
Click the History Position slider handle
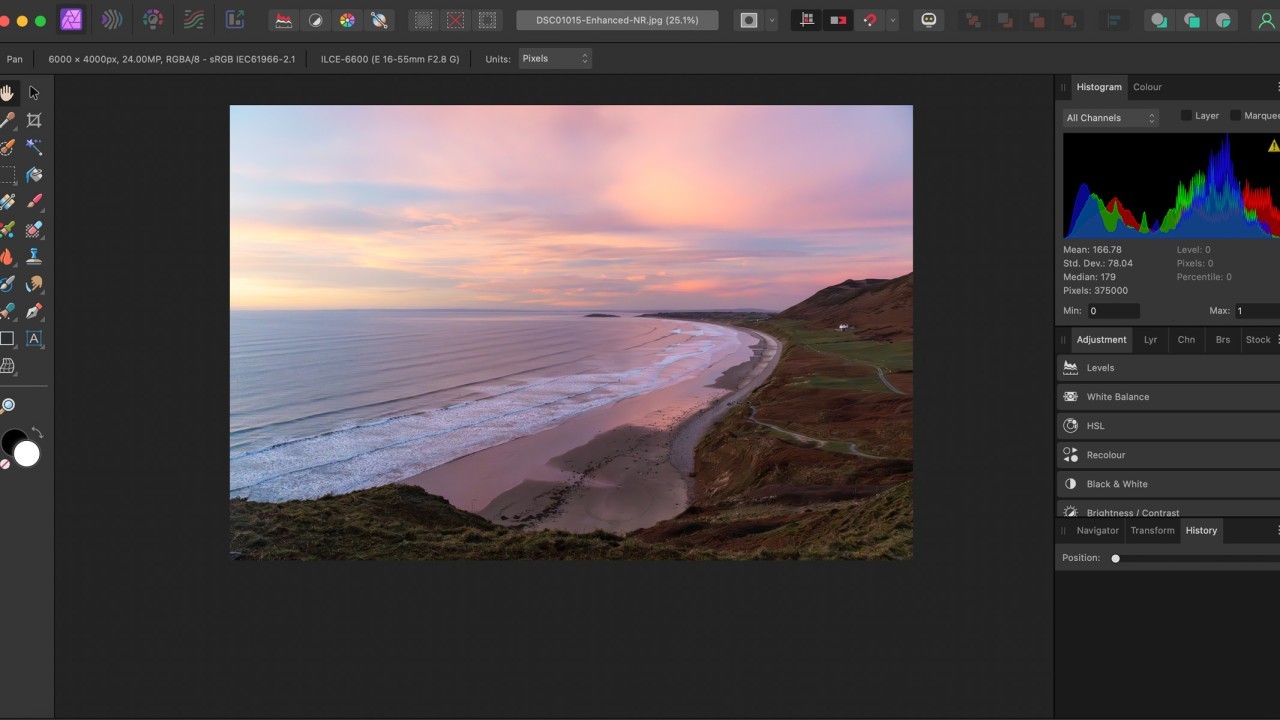click(1116, 558)
